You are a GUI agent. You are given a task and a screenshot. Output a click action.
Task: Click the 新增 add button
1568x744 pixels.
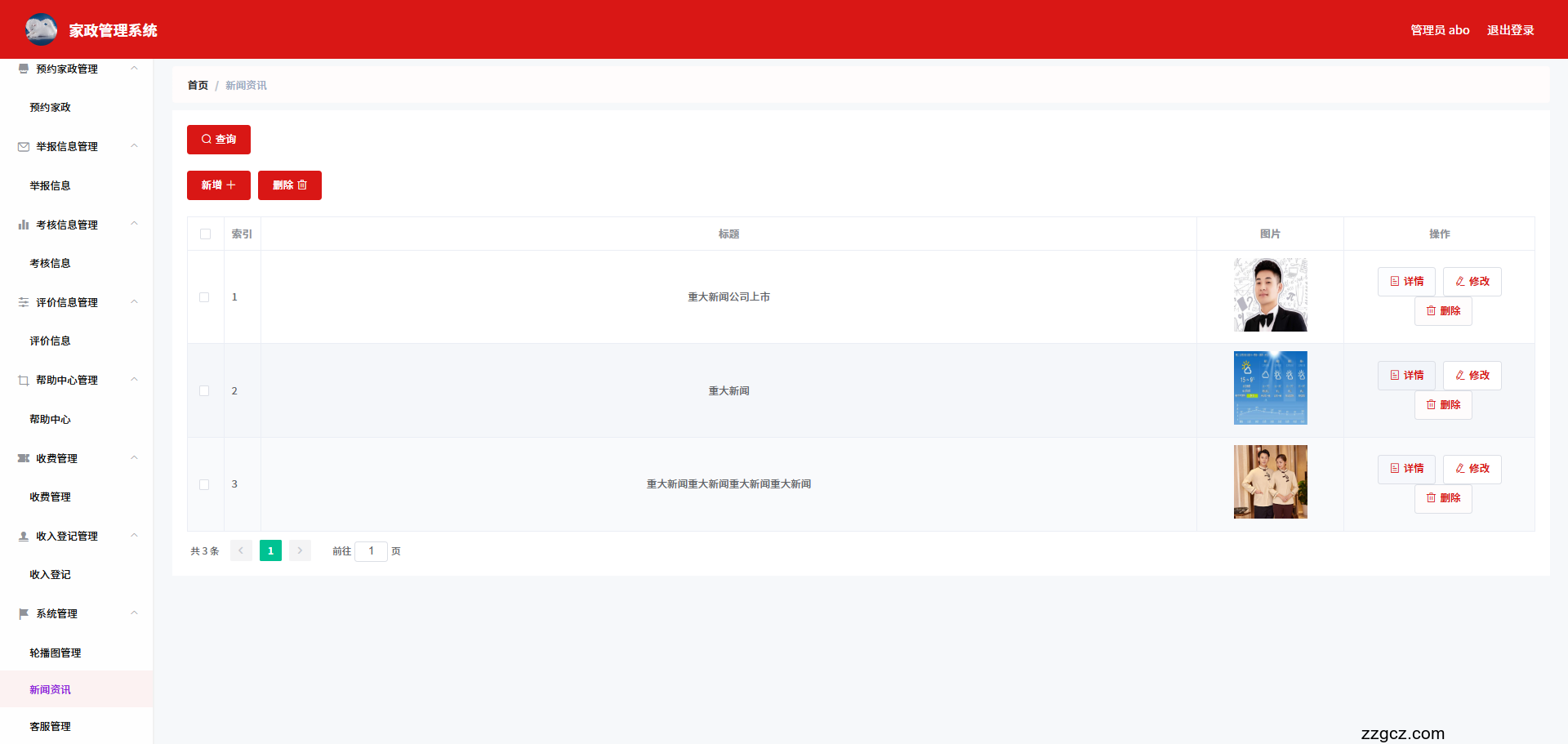(x=218, y=185)
